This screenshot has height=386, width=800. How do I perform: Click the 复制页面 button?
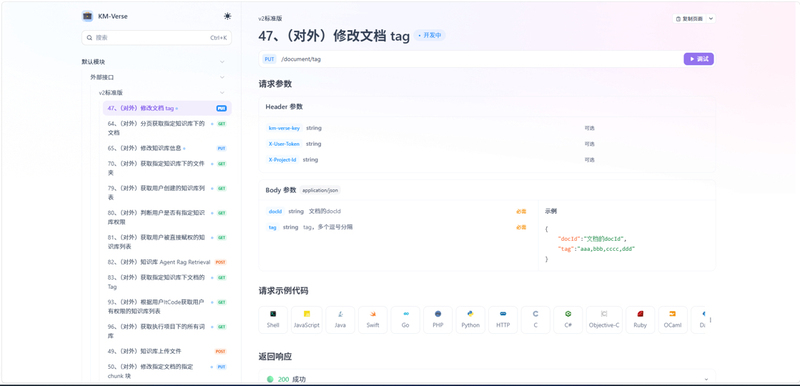tap(689, 19)
